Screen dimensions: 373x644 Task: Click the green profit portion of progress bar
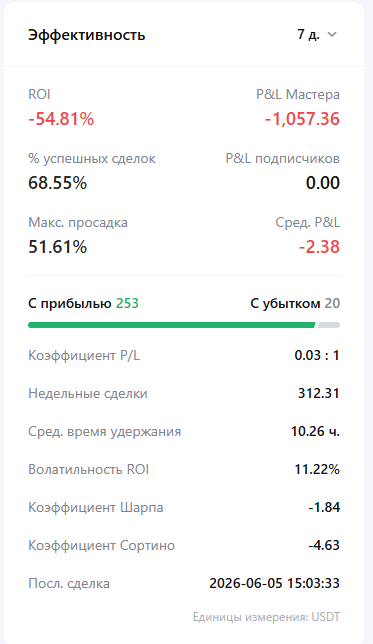pos(172,325)
